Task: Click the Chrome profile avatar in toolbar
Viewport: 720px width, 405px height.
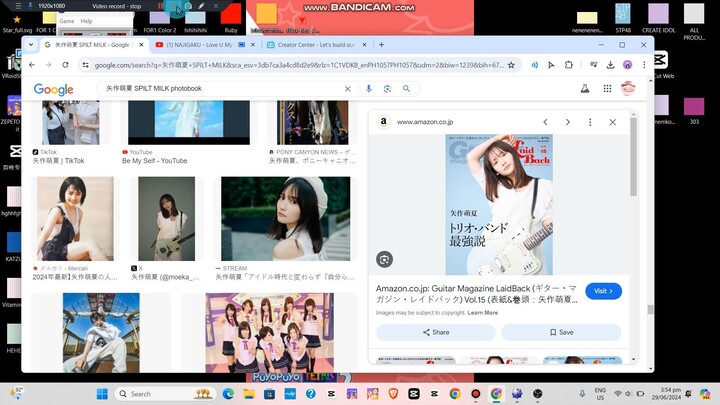Action: pos(627,65)
